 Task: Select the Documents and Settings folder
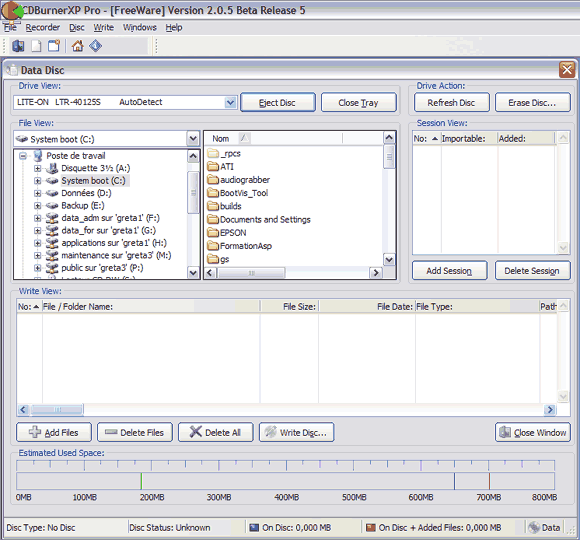(265, 219)
